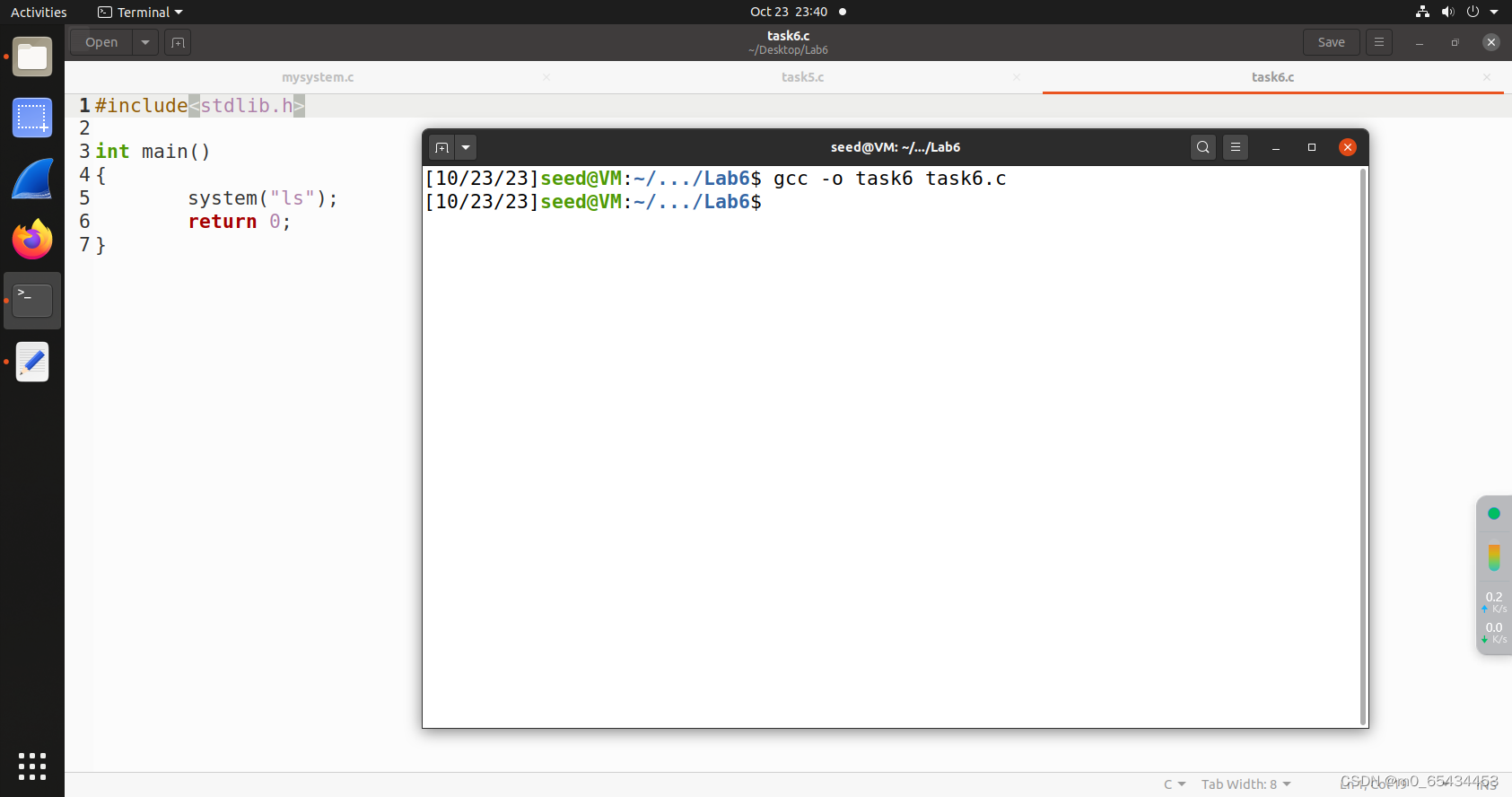Screen dimensions: 1512x797
Task: Expand recent files dropdown next to Open
Action: pos(145,42)
